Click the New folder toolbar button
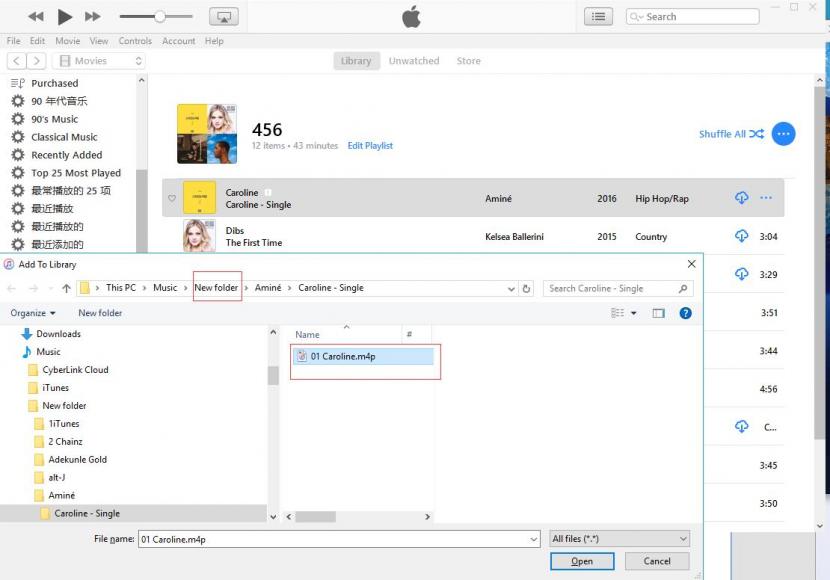The width and height of the screenshot is (830, 580). (x=100, y=313)
